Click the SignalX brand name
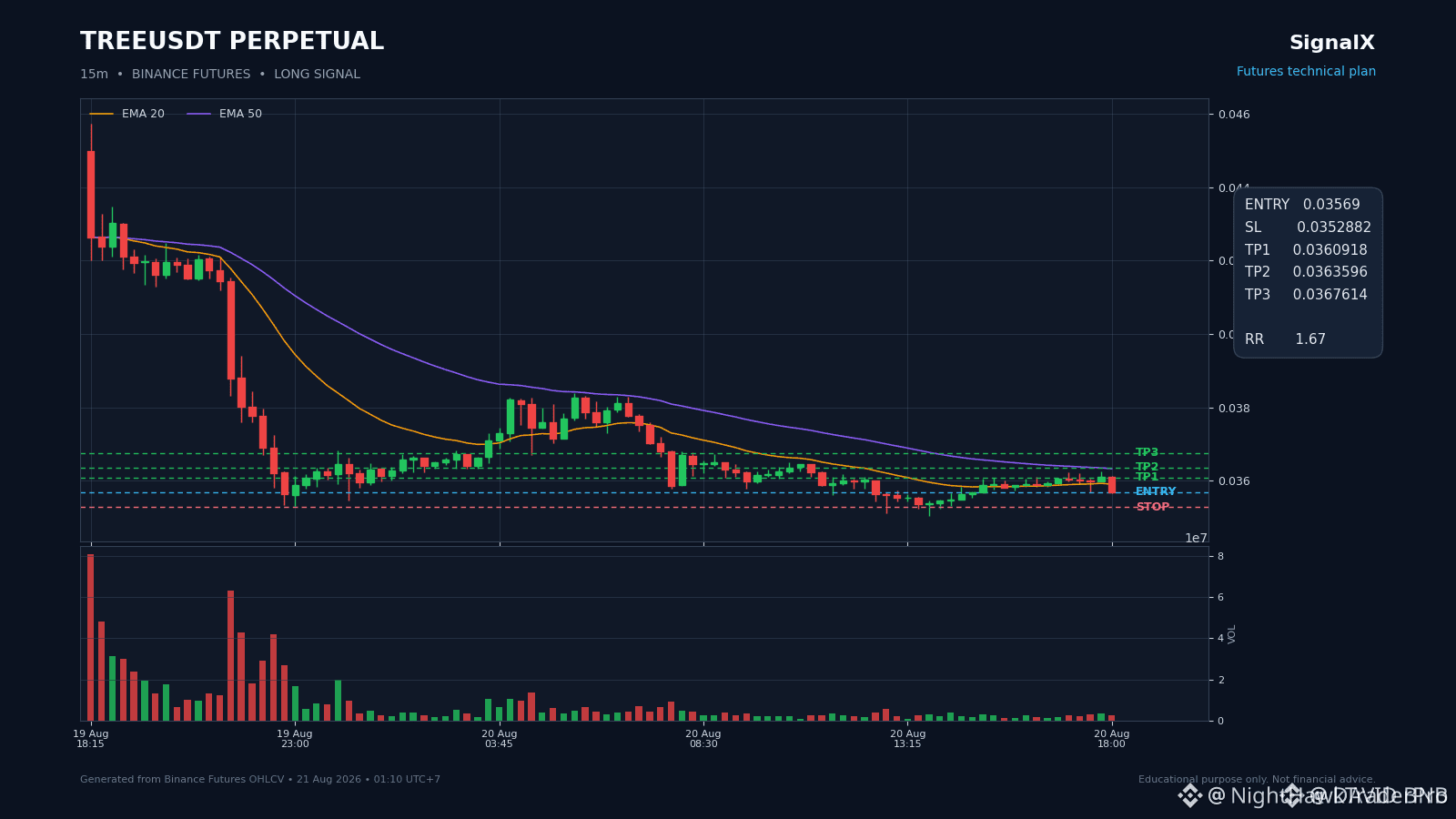This screenshot has width=1456, height=819. pos(1332,43)
